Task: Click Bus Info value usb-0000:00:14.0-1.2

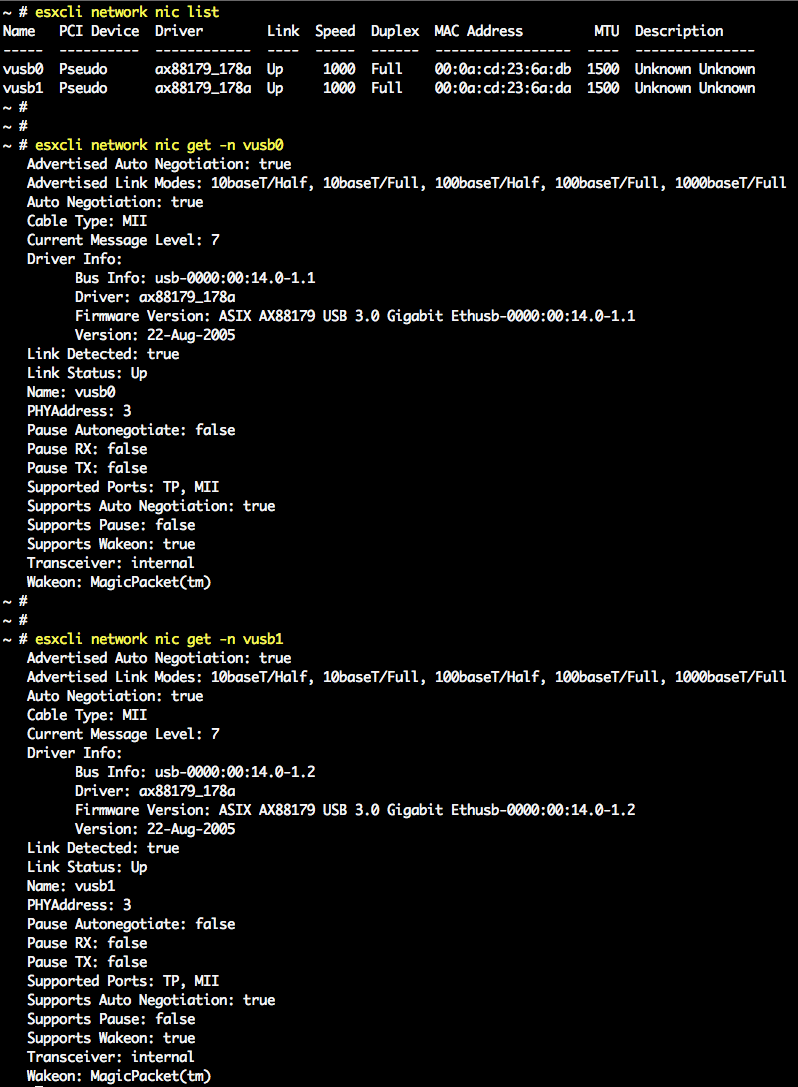Action: (235, 772)
